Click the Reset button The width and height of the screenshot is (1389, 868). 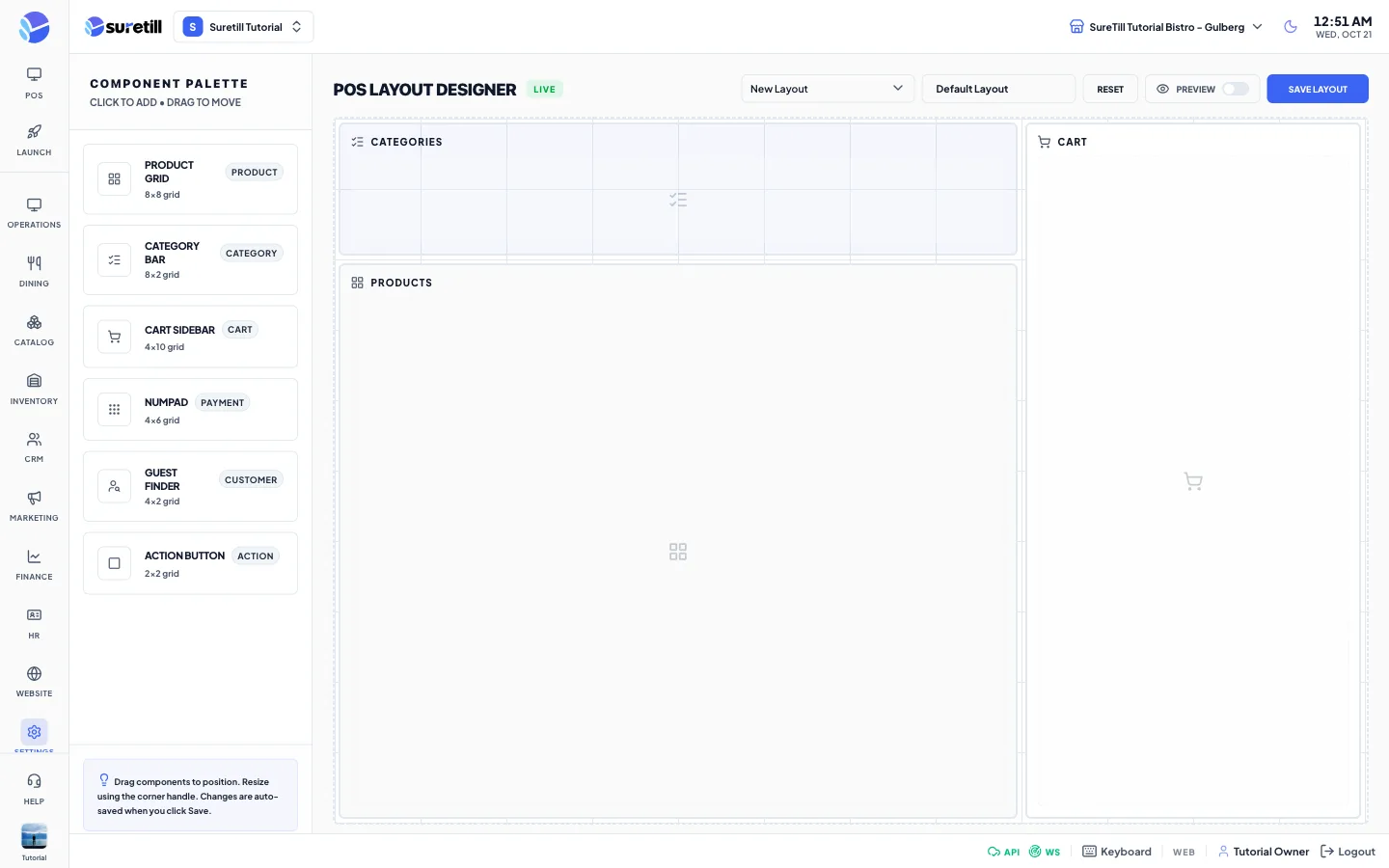pyautogui.click(x=1110, y=89)
